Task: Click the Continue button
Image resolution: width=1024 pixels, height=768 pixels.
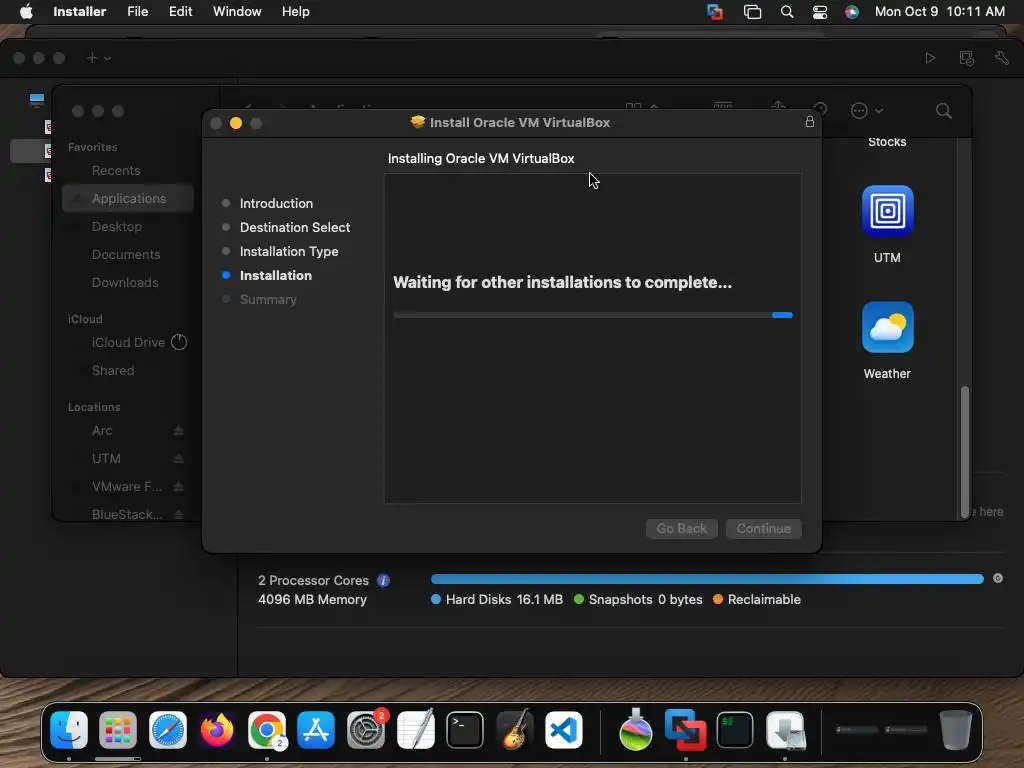Action: pyautogui.click(x=763, y=528)
